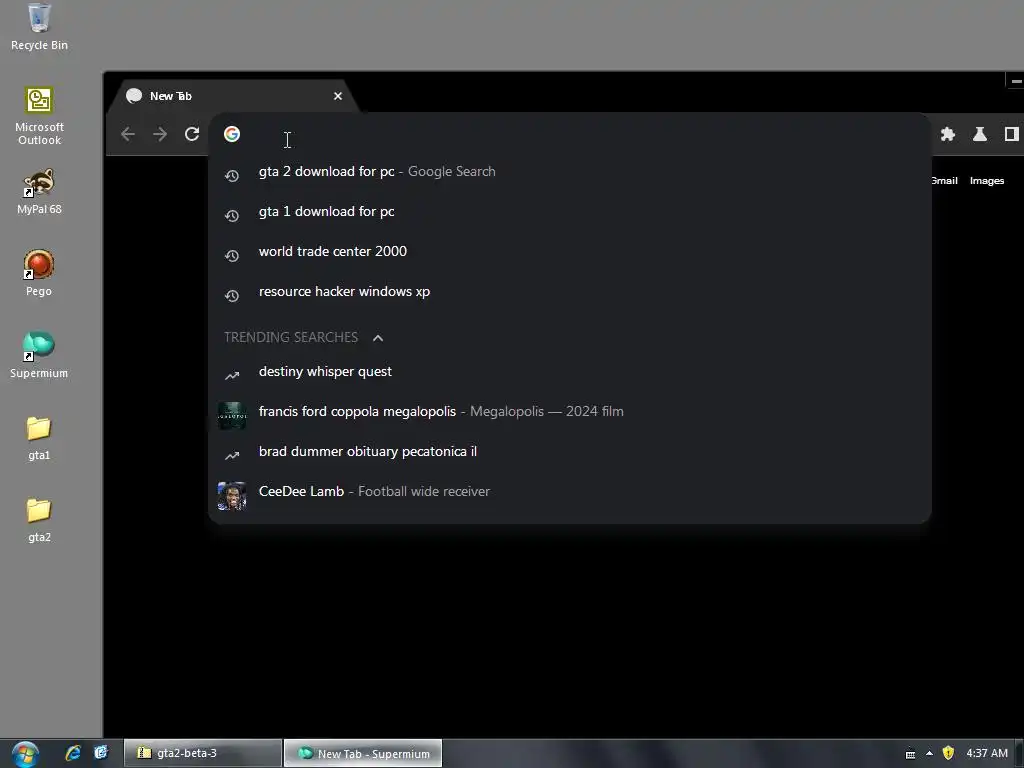Select CeeDee Lamb suggestion

click(569, 491)
